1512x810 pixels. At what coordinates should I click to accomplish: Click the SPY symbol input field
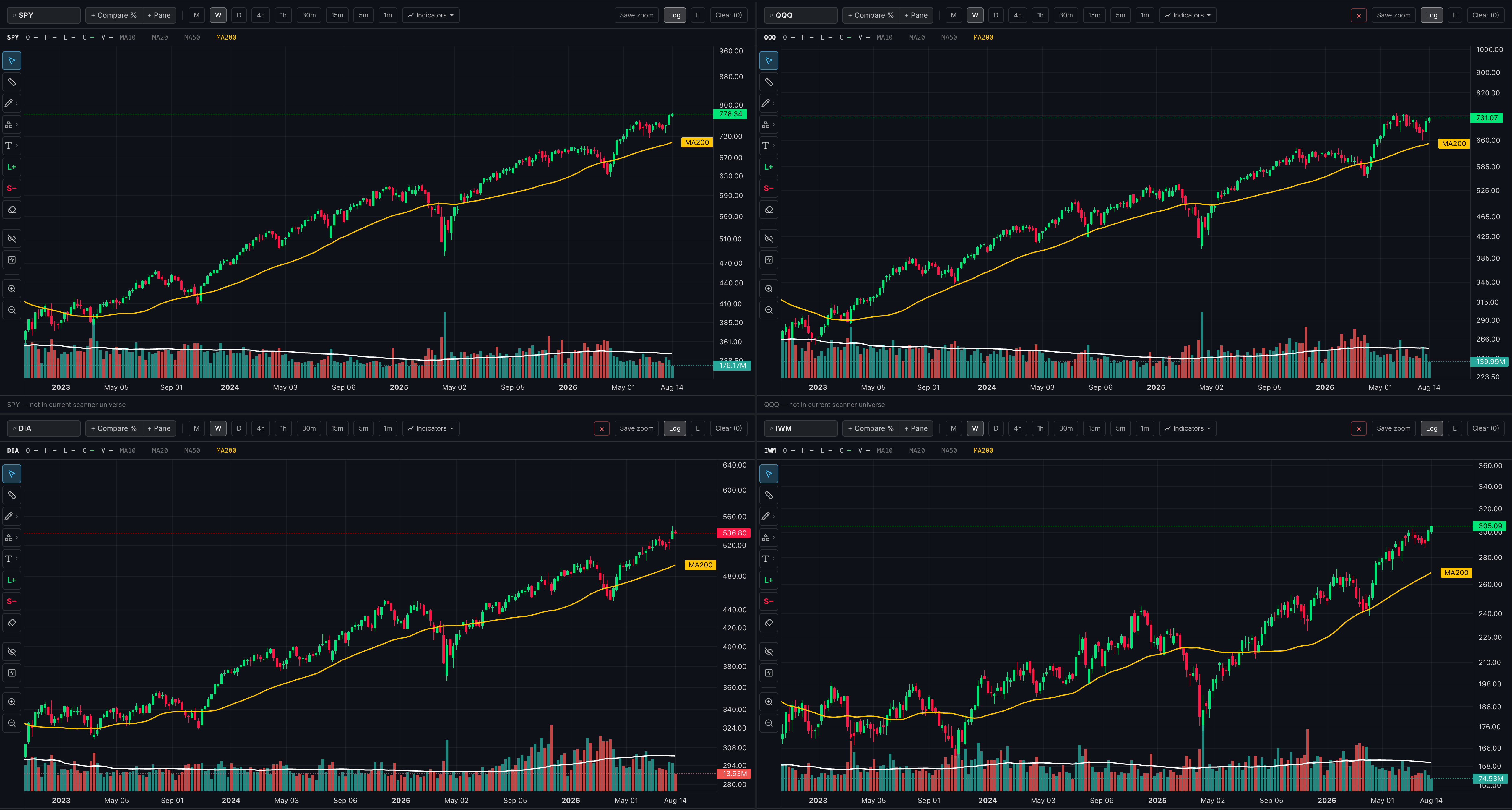[44, 15]
